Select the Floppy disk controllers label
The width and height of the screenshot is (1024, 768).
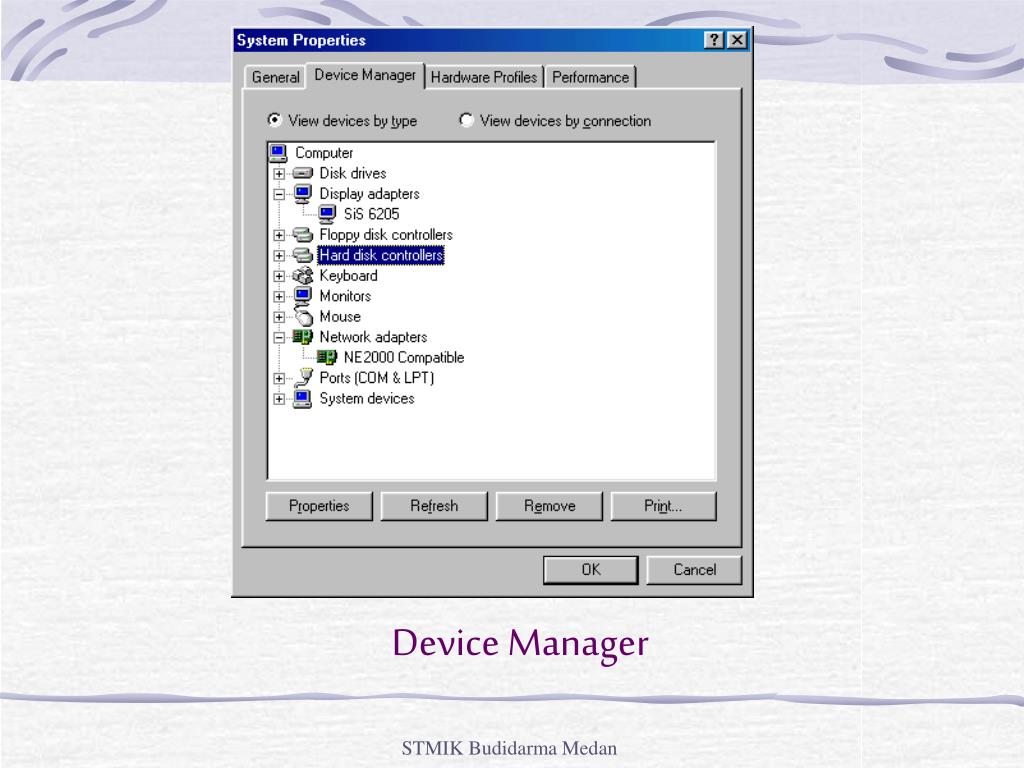[386, 234]
